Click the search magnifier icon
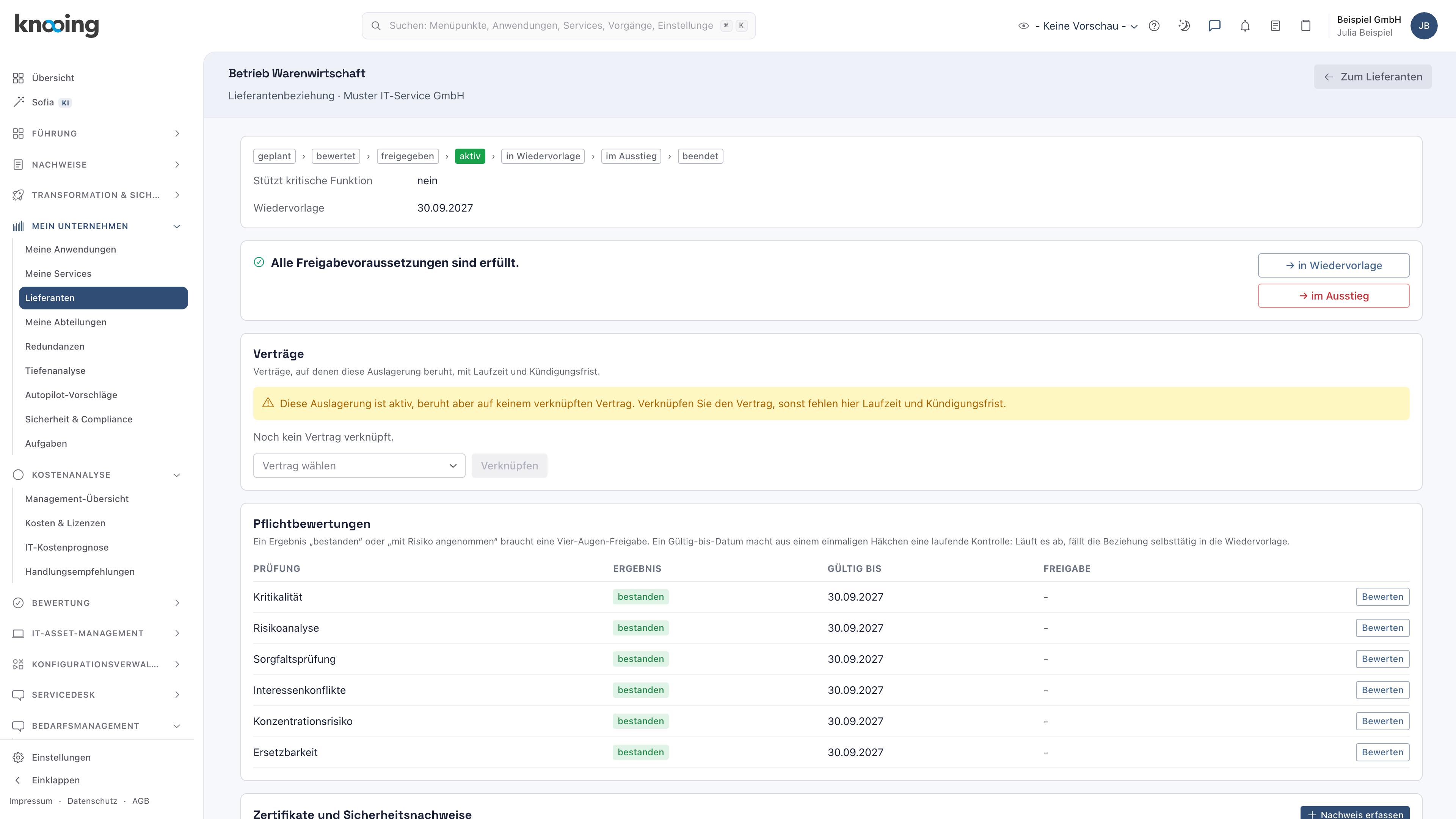This screenshot has width=1456, height=819. pyautogui.click(x=376, y=26)
